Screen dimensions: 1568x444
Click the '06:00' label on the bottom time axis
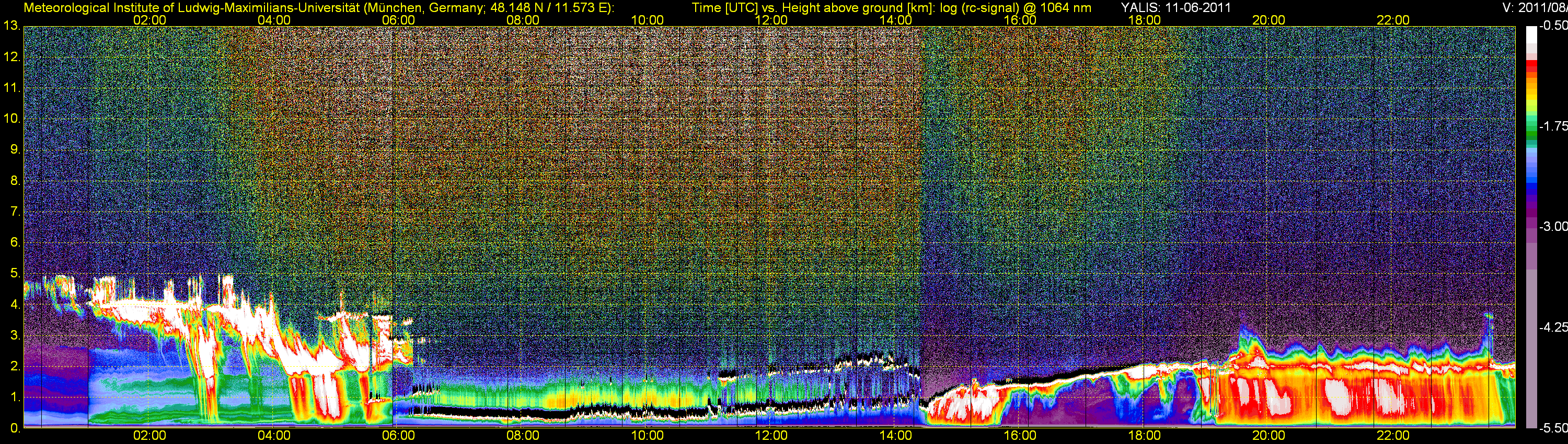click(x=398, y=436)
